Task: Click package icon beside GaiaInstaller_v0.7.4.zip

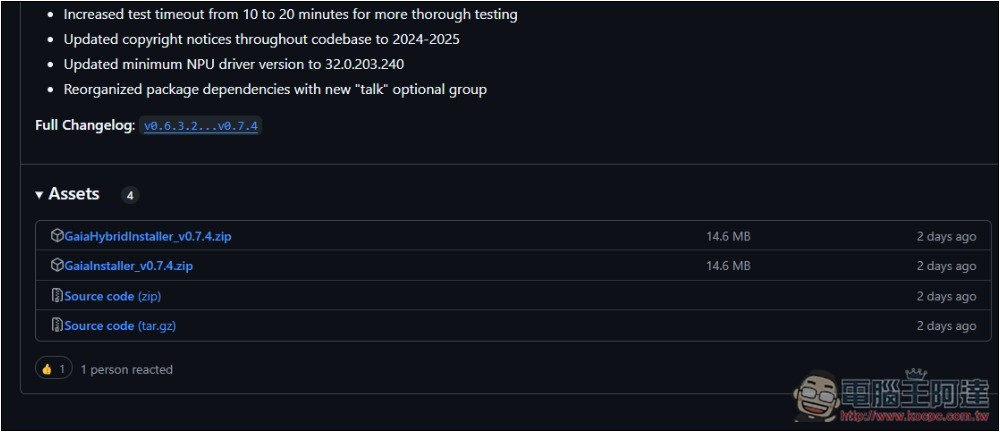Action: [57, 265]
